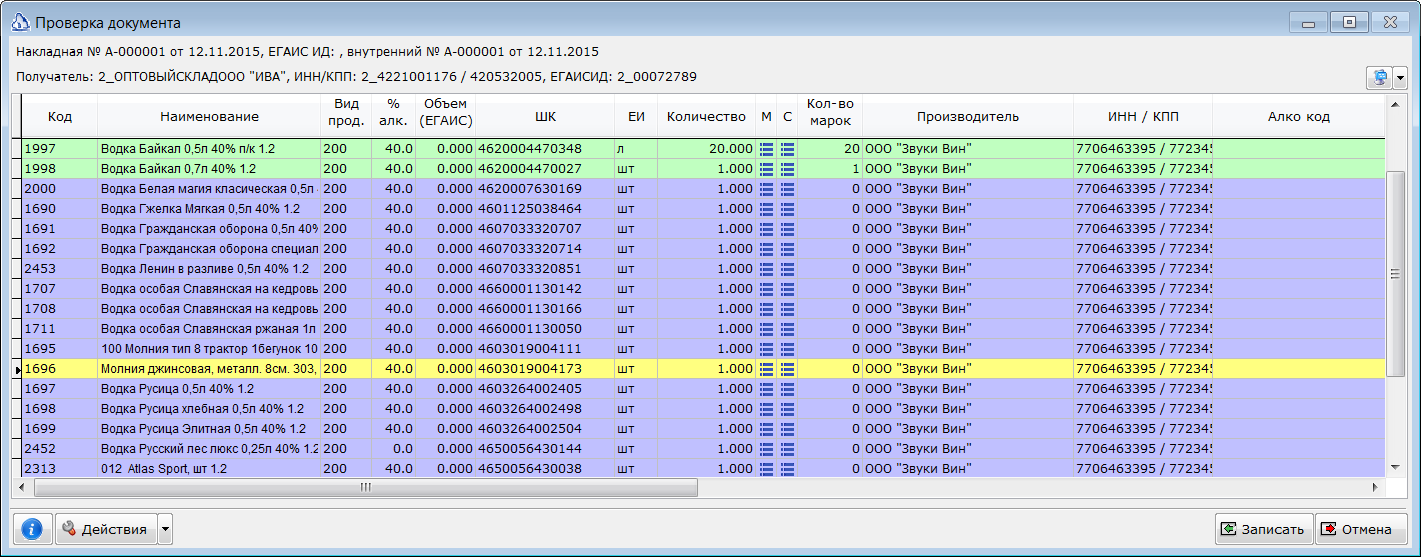Expand the dropdown arrow next to Действия

(165, 529)
